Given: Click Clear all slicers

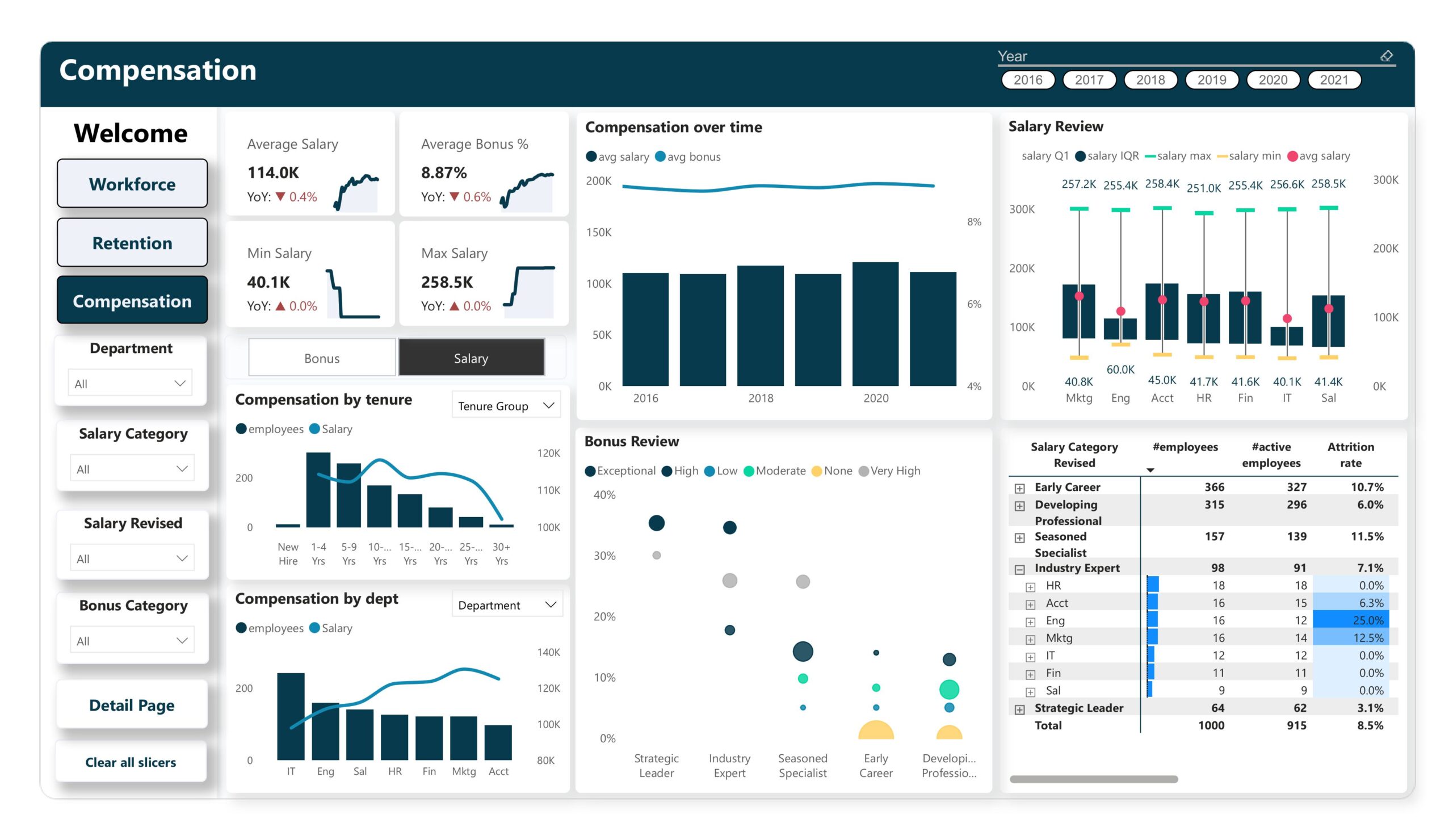Looking at the screenshot, I should point(131,762).
